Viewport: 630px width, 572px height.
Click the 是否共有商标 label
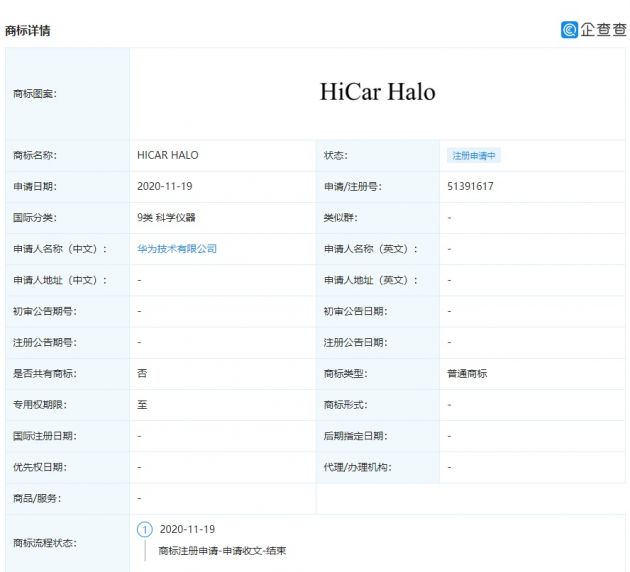click(x=45, y=374)
